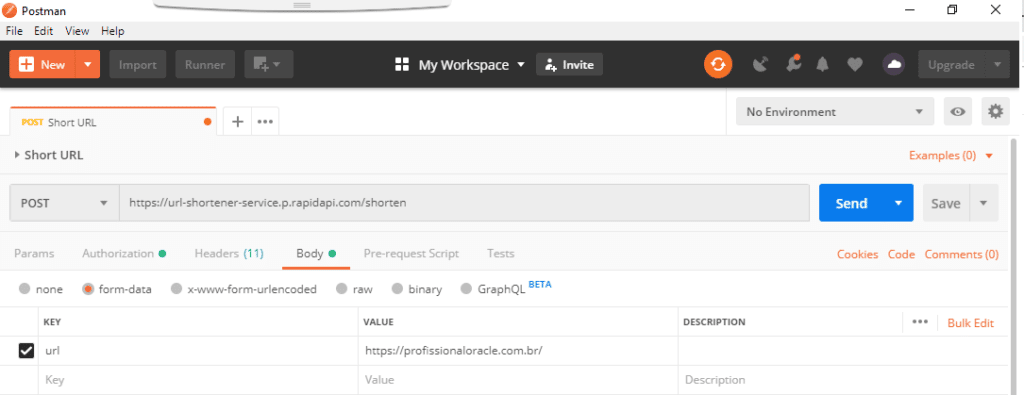Click the empty Key placeholder field
Viewport: 1024px width, 395px height.
[x=199, y=380]
